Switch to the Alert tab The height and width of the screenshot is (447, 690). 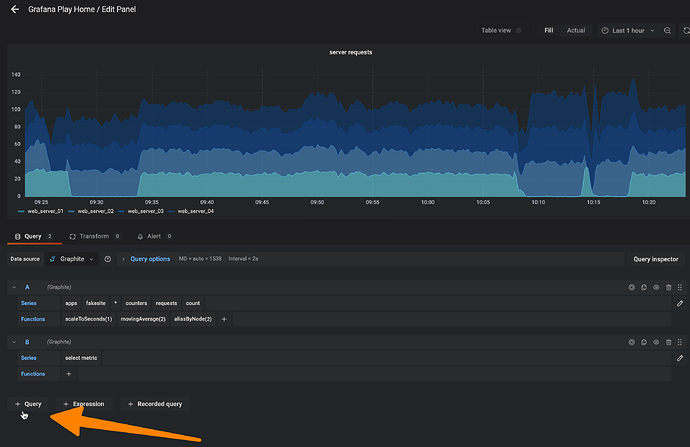coord(154,236)
